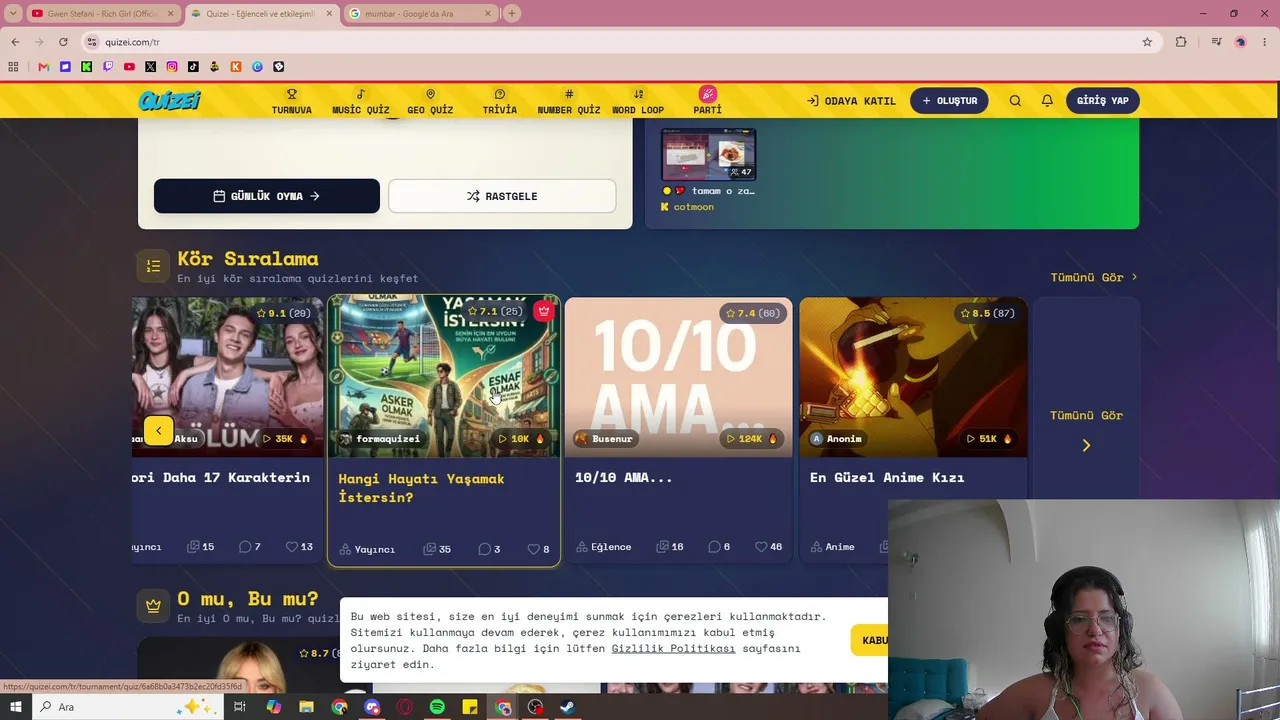Open the notifications bell
Screen dimensions: 1280x720
tap(1047, 101)
